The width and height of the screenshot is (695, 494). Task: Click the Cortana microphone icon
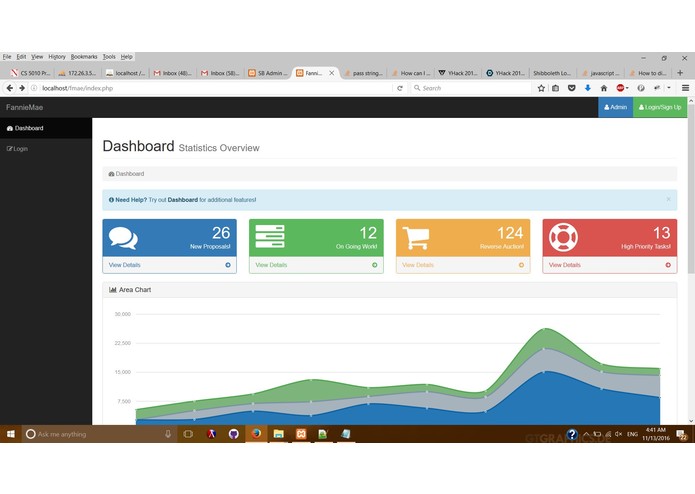(168, 434)
